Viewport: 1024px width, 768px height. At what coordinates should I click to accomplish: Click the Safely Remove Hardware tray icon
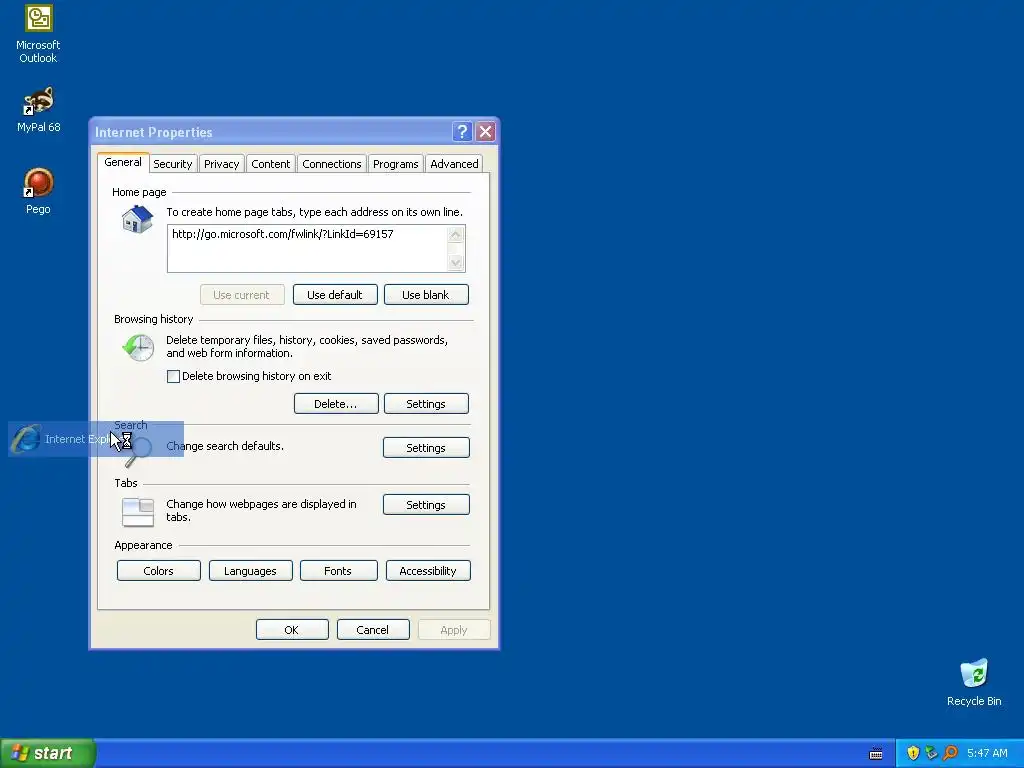[931, 753]
